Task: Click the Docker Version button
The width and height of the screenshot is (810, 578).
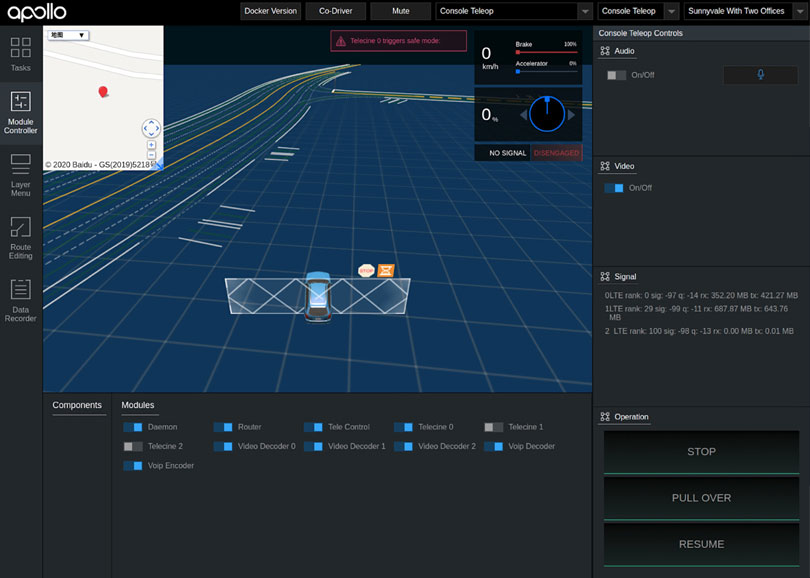Action: click(x=271, y=11)
